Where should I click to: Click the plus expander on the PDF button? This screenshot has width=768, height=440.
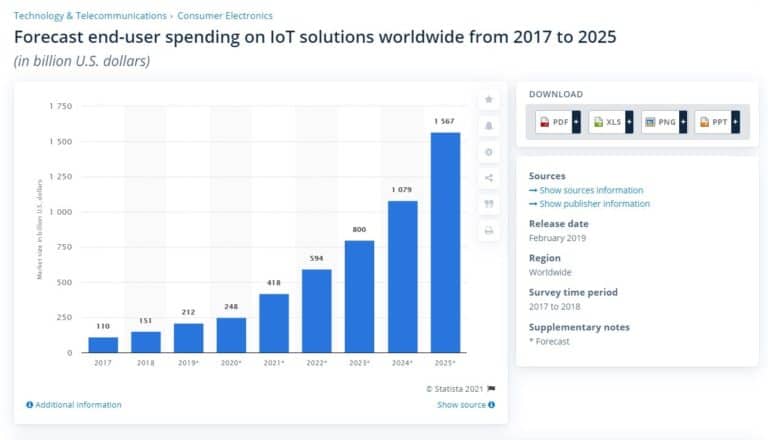[x=576, y=122]
